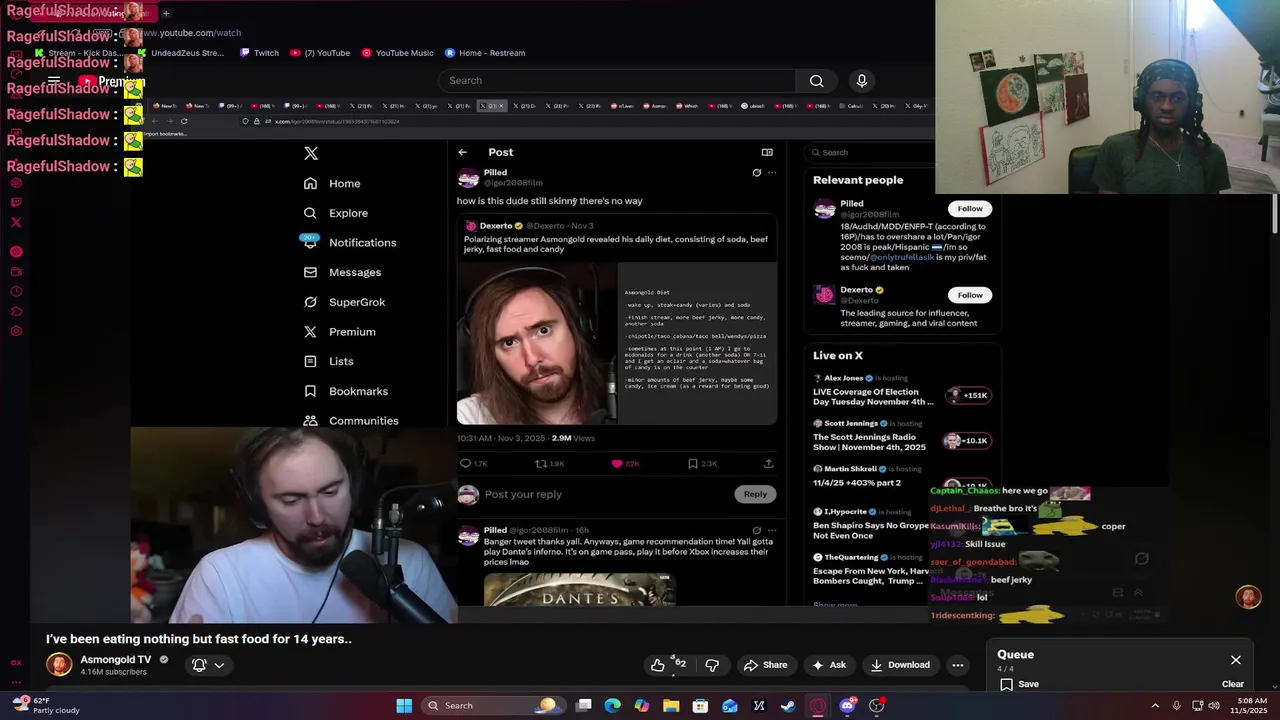Open the Asmongold Dexerto tweet image

click(x=617, y=343)
